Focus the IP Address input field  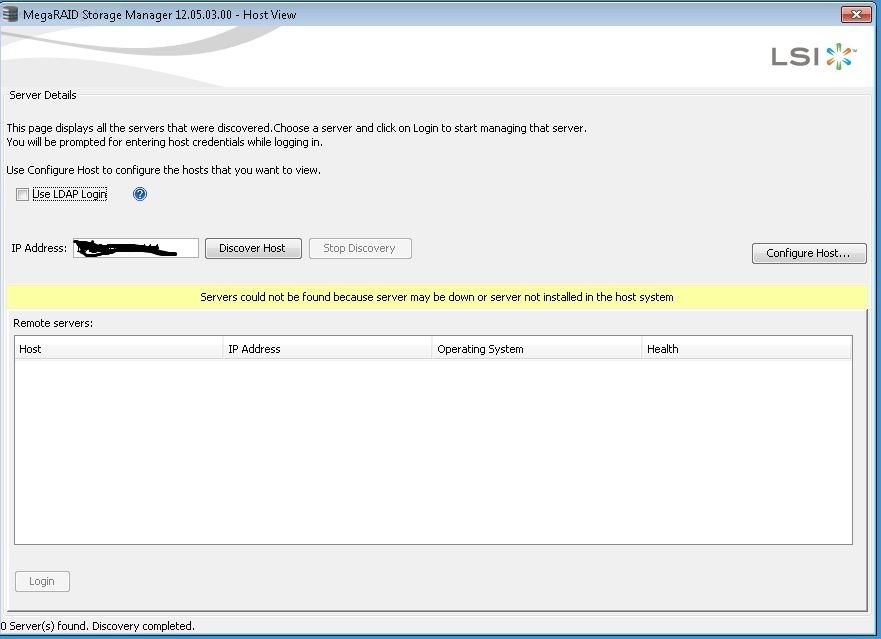pyautogui.click(x=136, y=248)
